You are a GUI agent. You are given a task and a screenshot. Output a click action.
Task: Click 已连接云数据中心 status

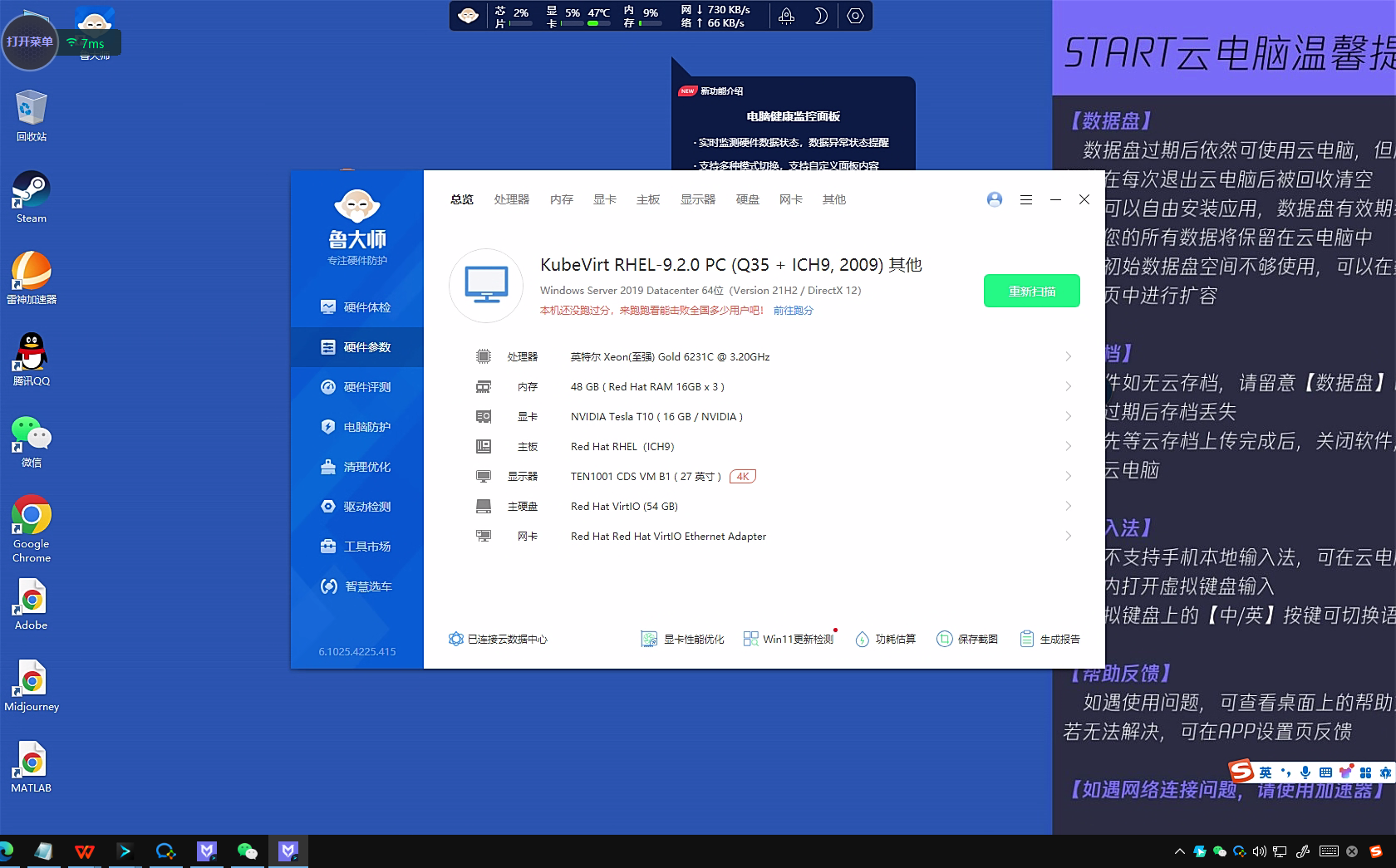(x=498, y=640)
